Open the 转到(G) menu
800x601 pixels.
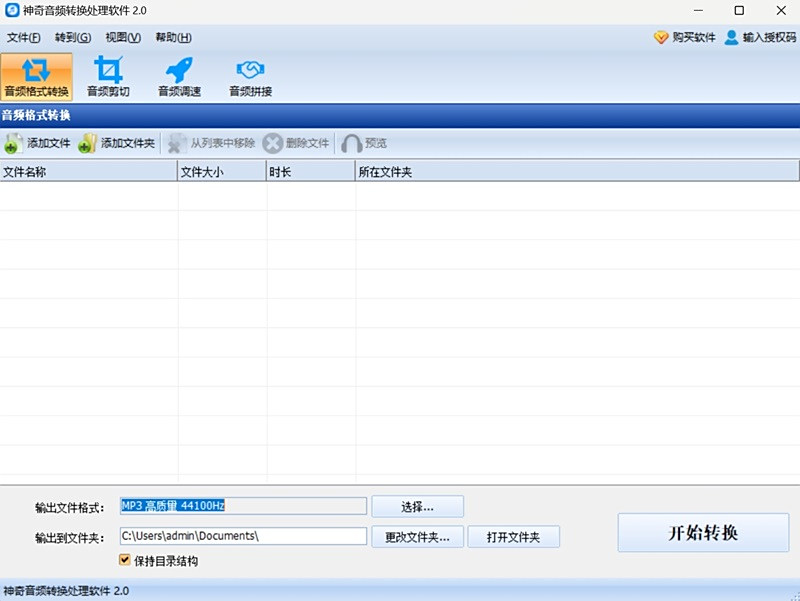point(73,37)
